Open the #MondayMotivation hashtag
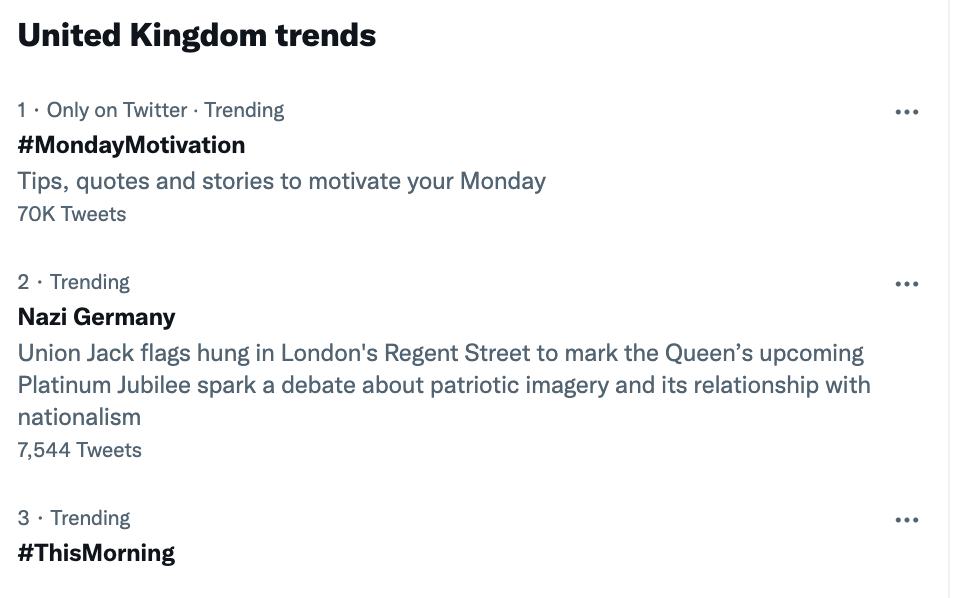 point(131,145)
